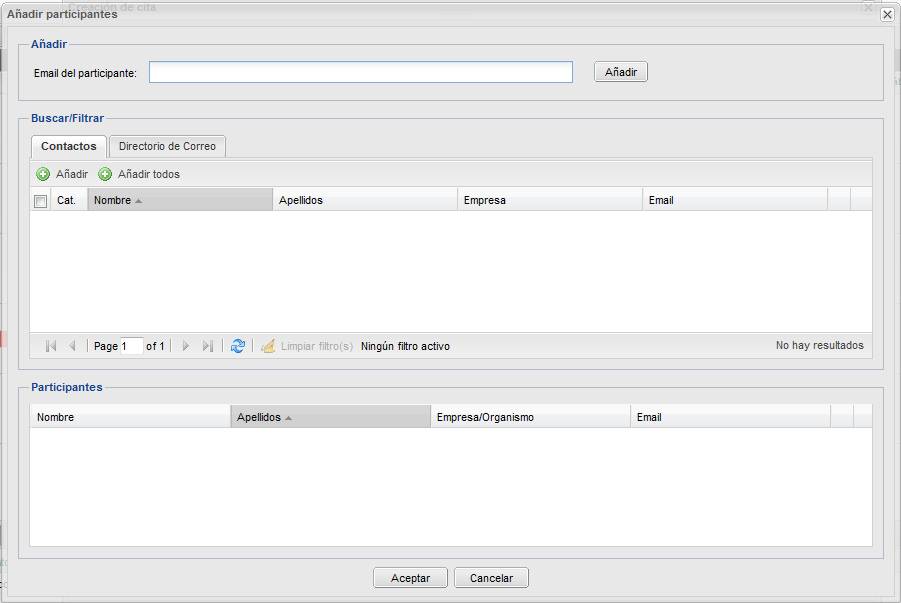Confirm with the Aceptar button
This screenshot has width=901, height=603.
pos(410,578)
